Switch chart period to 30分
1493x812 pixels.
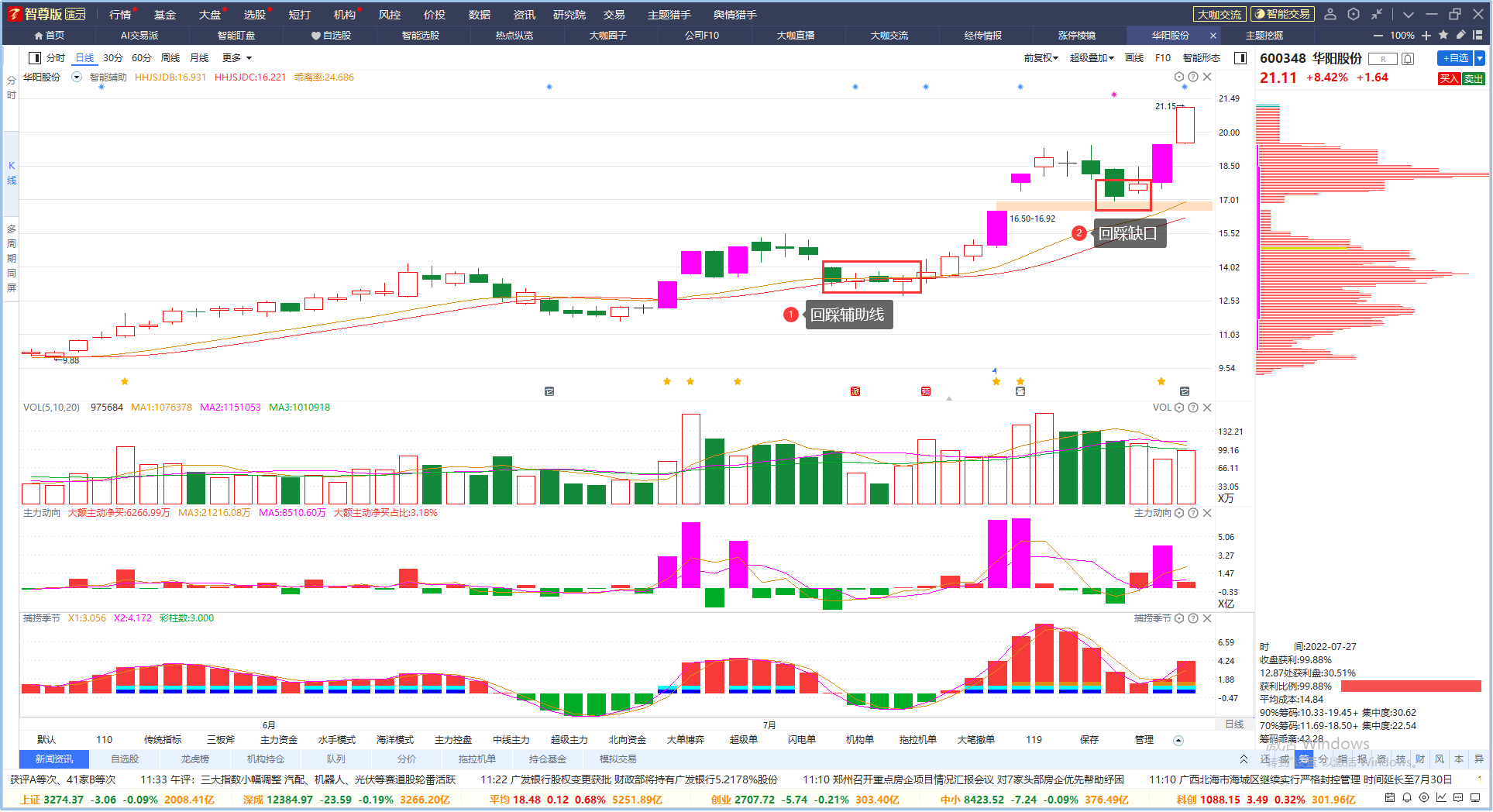pos(113,58)
